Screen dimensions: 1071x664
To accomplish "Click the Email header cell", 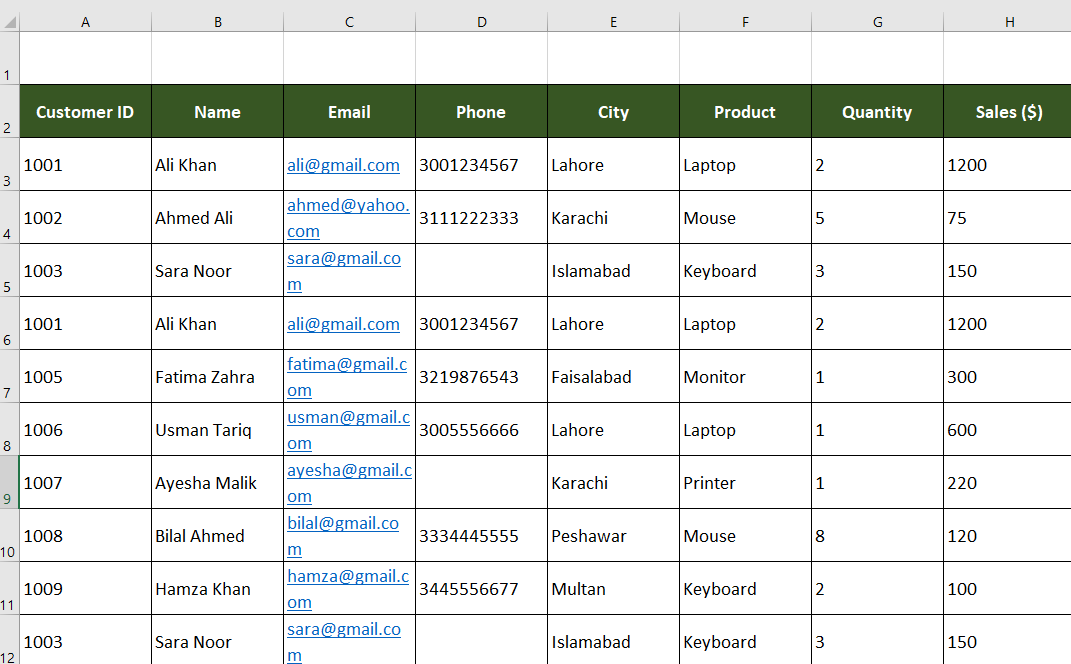I will tap(349, 111).
